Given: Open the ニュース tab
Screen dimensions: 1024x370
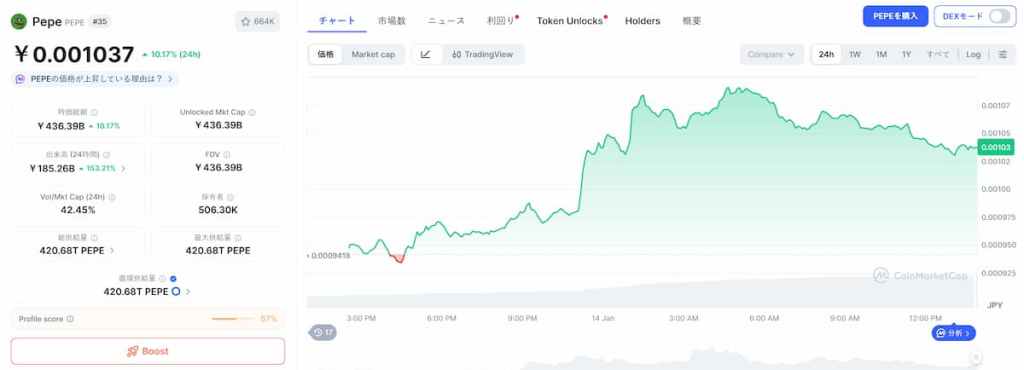Looking at the screenshot, I should pos(446,21).
